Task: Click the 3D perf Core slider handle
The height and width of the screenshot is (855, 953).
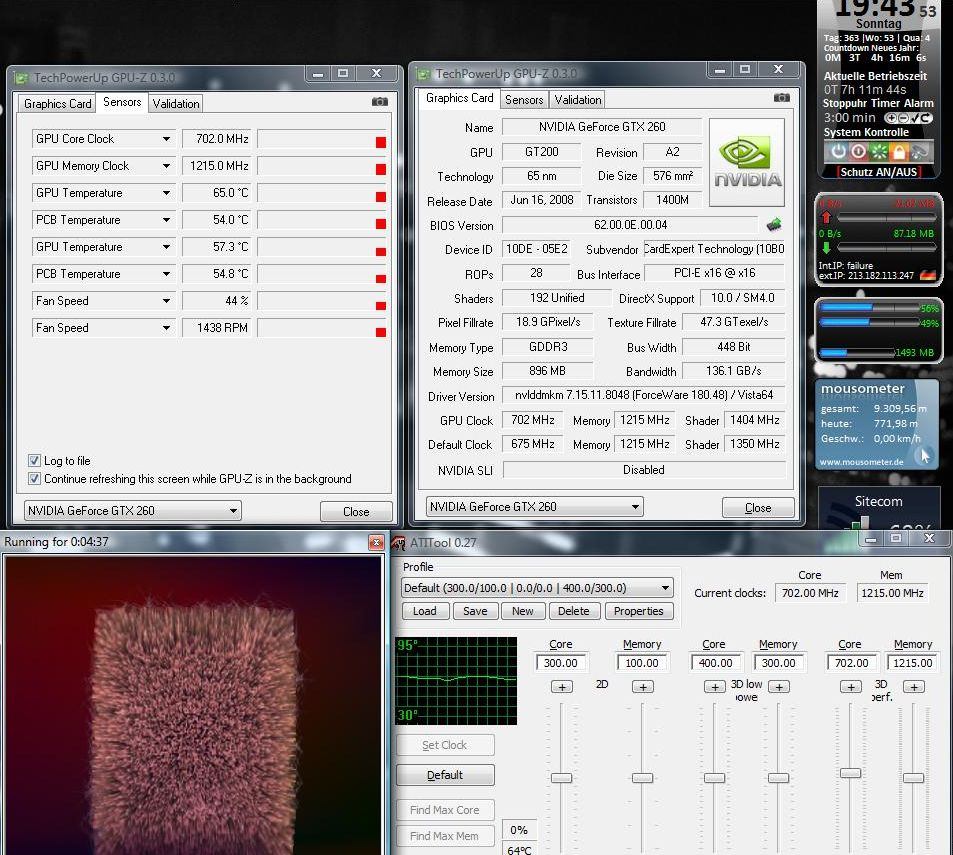Action: (850, 773)
